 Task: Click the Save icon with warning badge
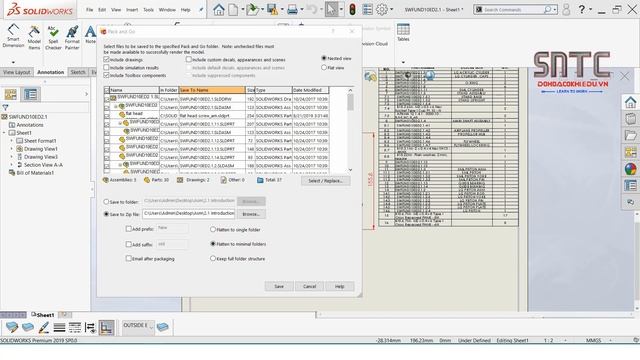tap(272, 9)
